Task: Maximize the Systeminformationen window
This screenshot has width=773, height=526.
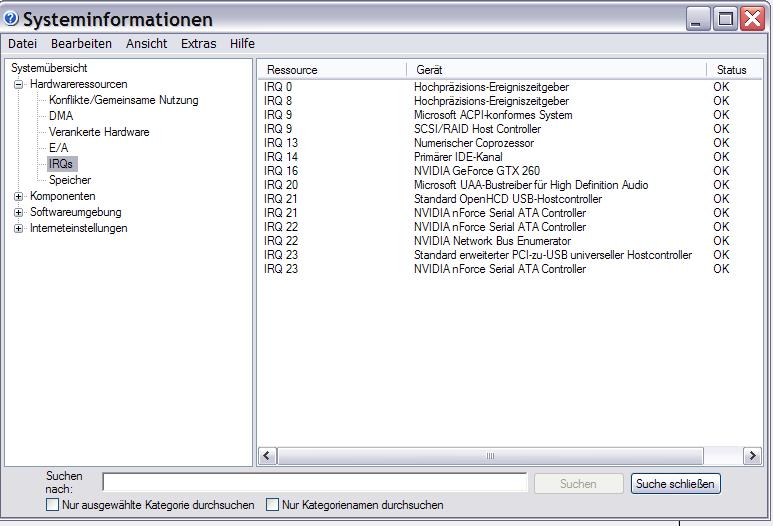Action: tap(725, 19)
